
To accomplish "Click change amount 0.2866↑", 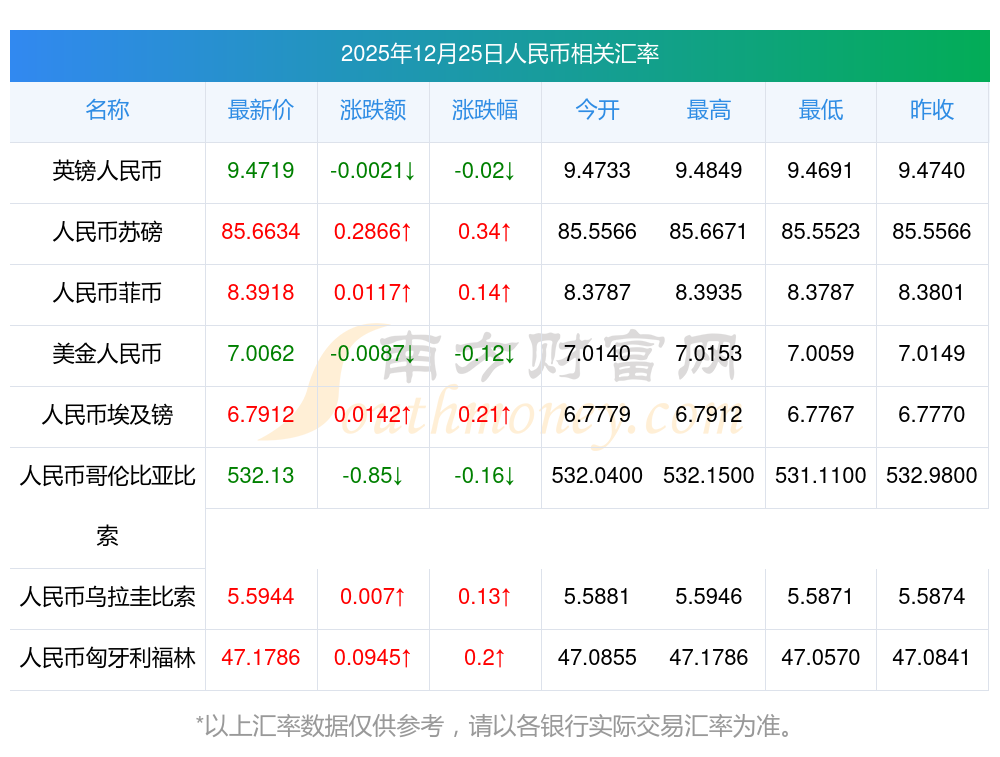I will [x=373, y=232].
